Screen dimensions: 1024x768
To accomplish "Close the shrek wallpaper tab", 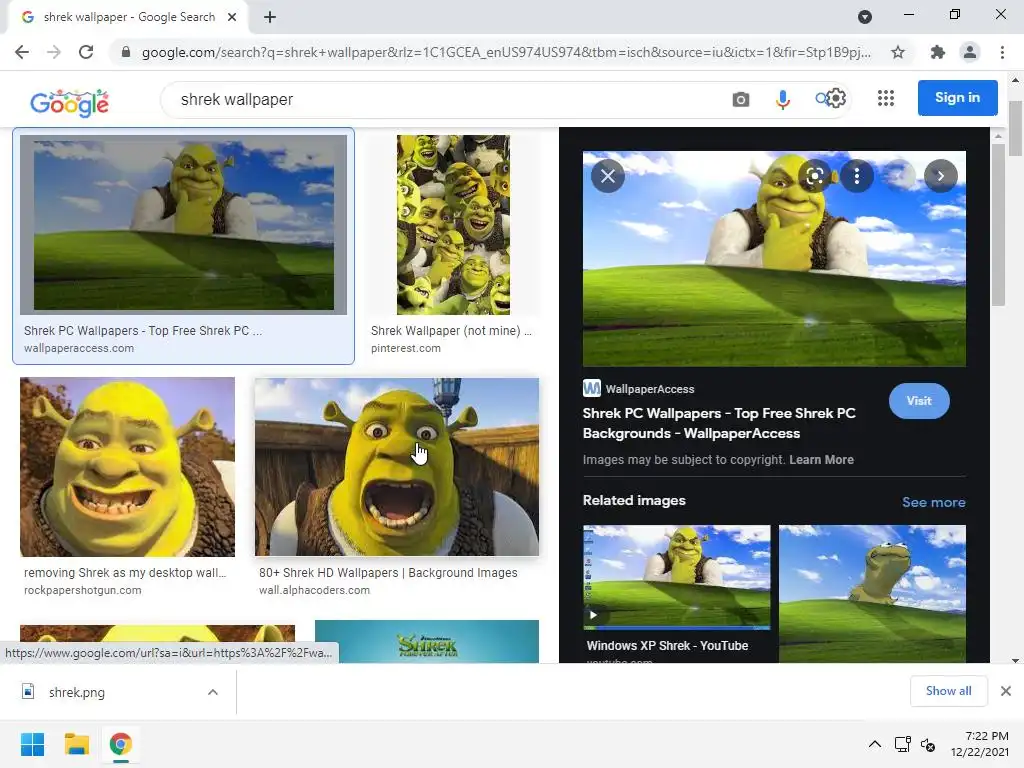I will point(232,18).
